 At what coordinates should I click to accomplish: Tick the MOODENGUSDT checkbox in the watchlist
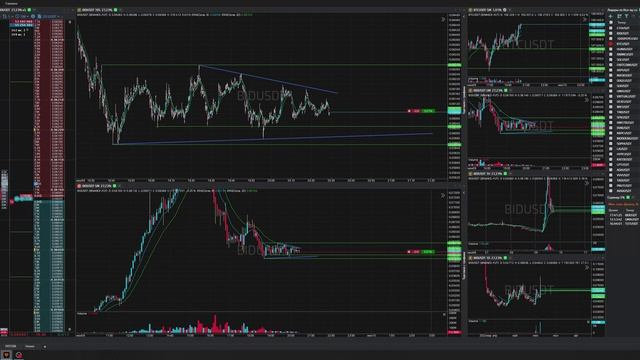[x=611, y=138]
